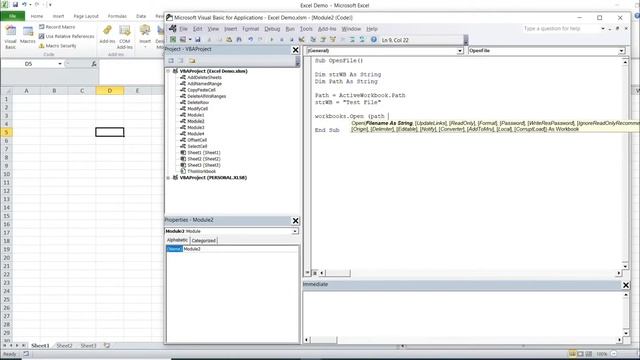Switch to Procedure View at code window bottom
640x360 pixels.
pyautogui.click(x=307, y=272)
